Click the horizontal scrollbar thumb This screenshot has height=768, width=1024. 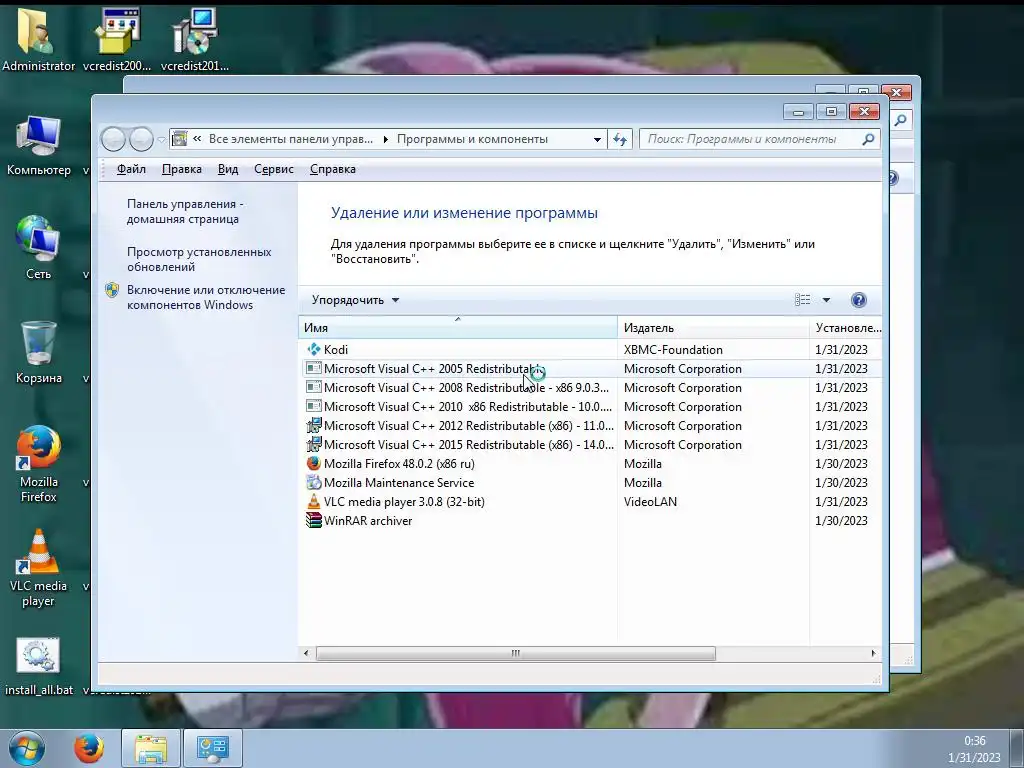(516, 653)
